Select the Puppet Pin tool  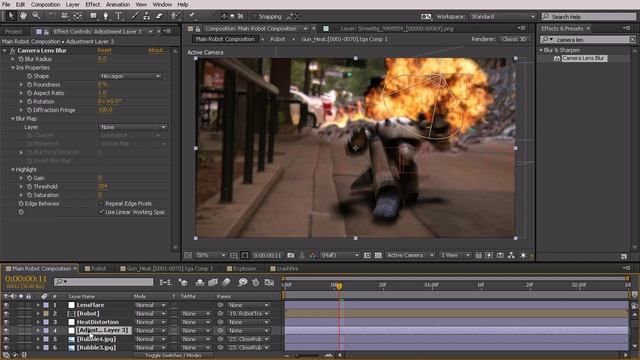tap(191, 16)
